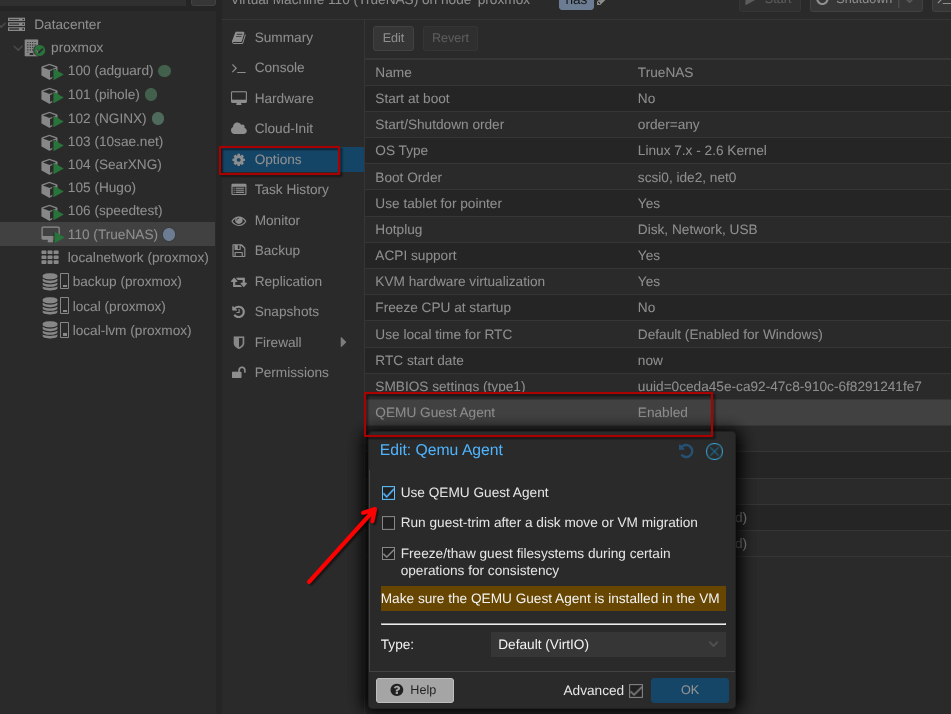This screenshot has height=714, width=951.
Task: Open container 106 (speedtest) icon
Action: tap(52, 212)
